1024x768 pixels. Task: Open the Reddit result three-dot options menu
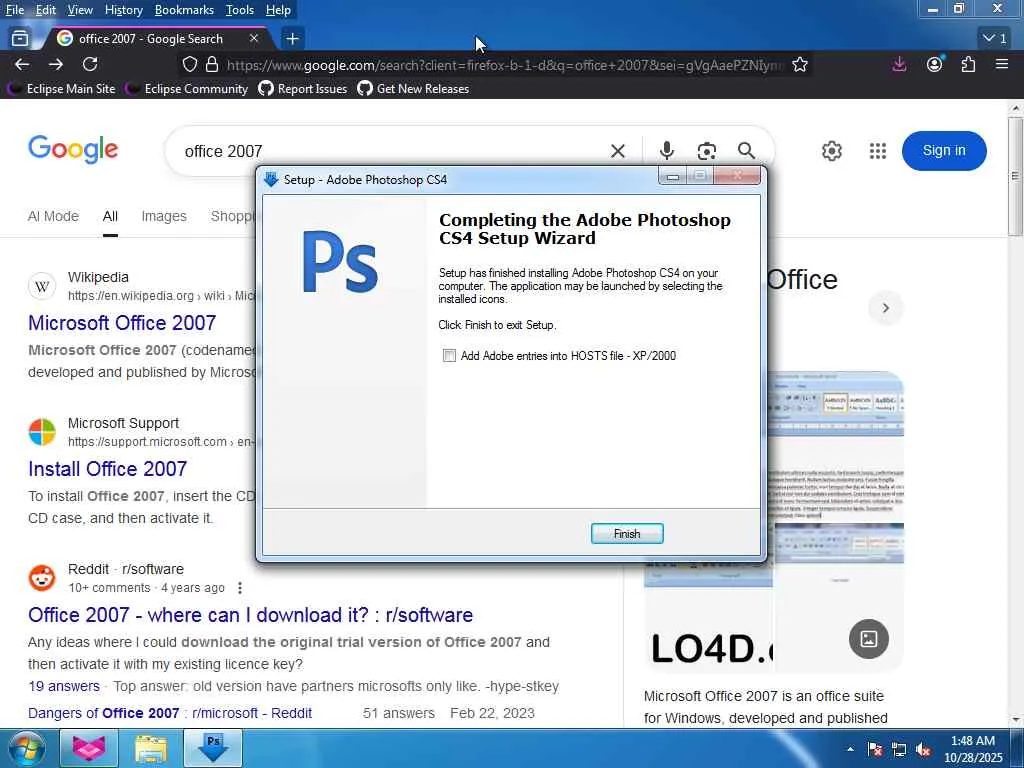click(240, 588)
